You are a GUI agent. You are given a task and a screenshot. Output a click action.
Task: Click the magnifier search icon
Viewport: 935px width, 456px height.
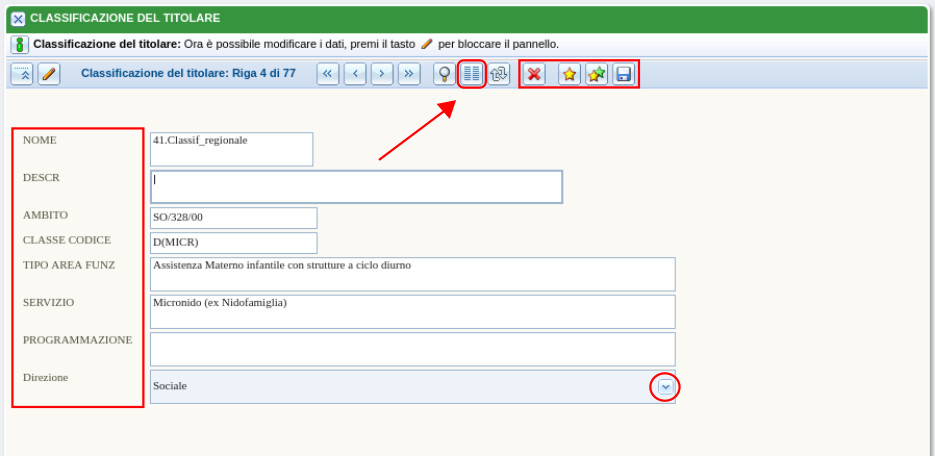(x=445, y=74)
